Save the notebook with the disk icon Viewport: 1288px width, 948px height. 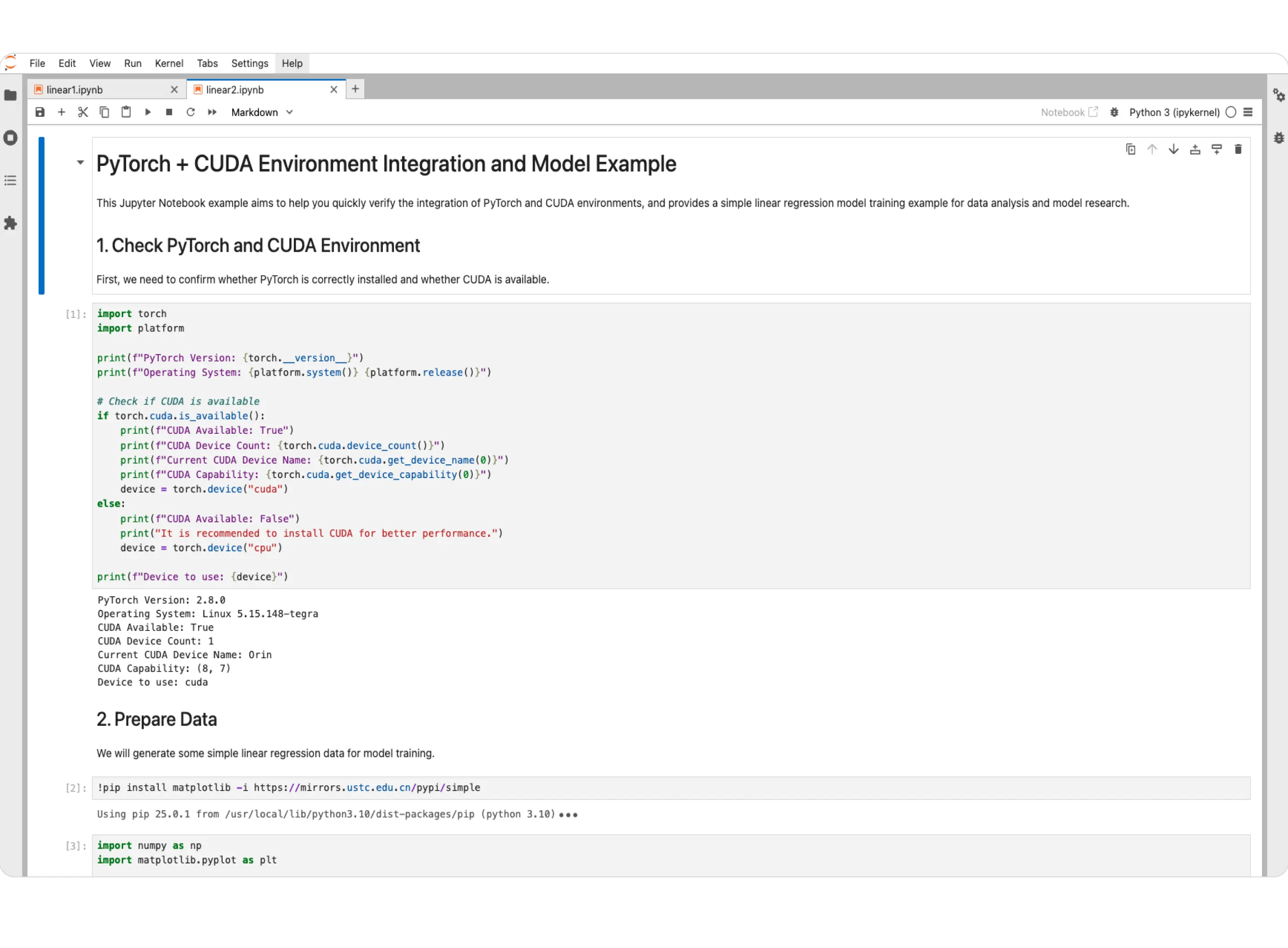40,113
